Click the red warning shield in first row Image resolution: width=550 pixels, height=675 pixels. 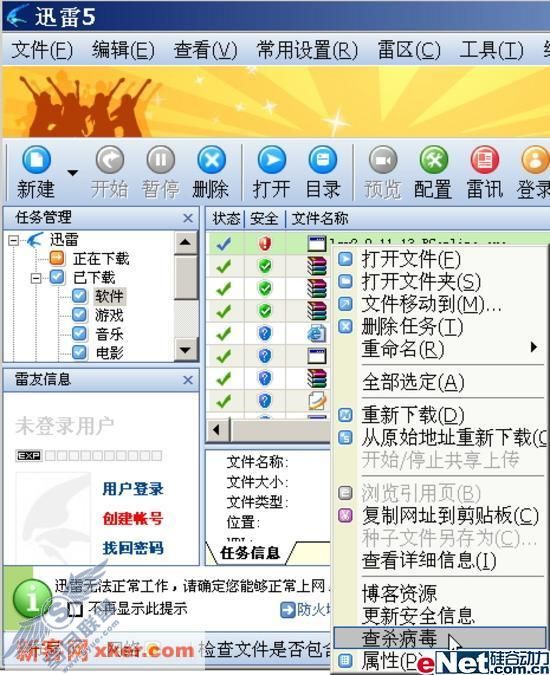point(265,244)
